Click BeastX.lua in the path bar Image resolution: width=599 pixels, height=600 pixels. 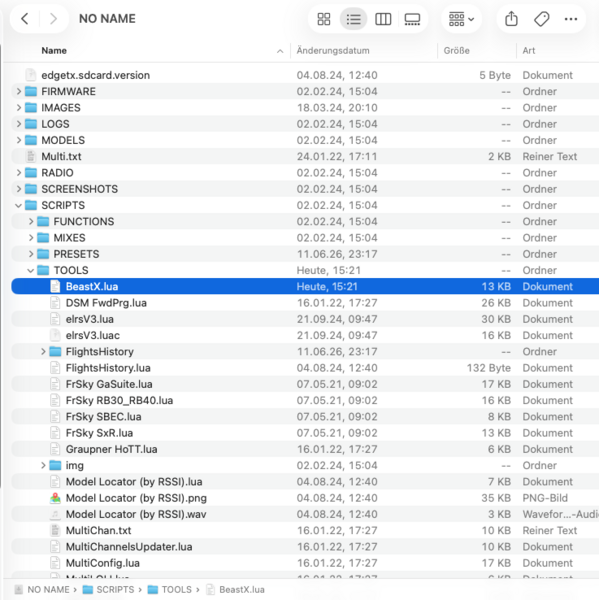tap(242, 590)
